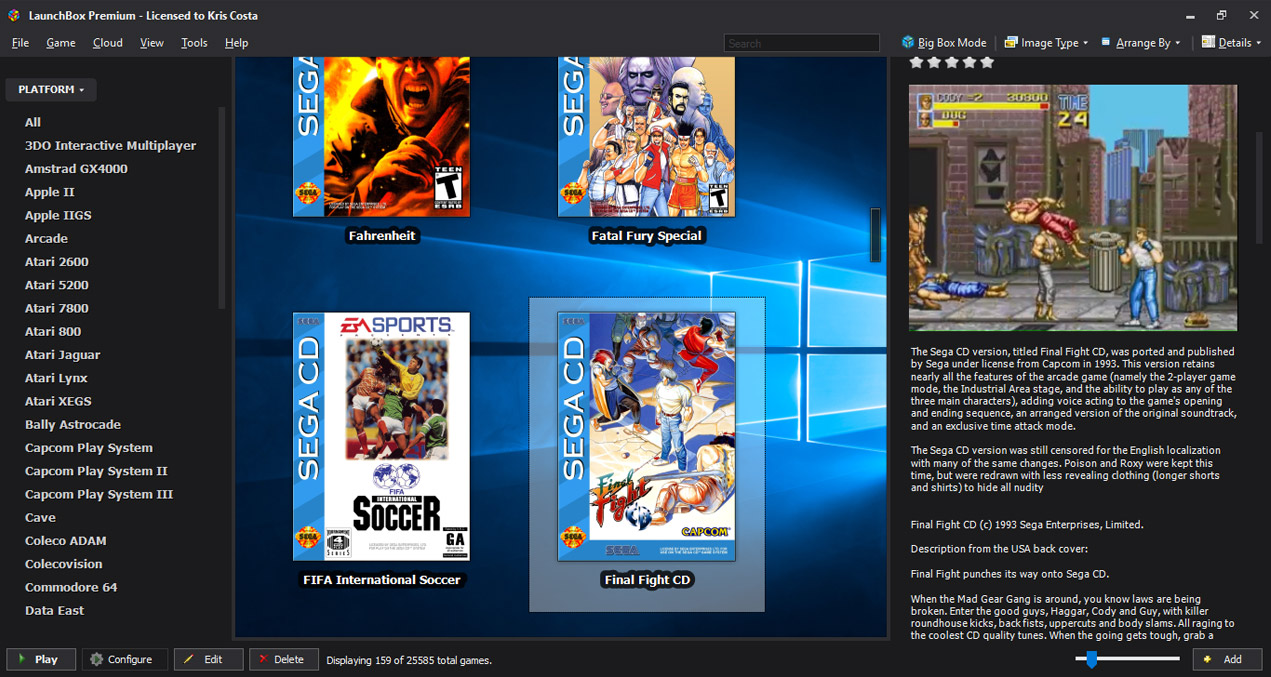The width and height of the screenshot is (1271, 677).
Task: Click the Configure button
Action: [x=124, y=659]
